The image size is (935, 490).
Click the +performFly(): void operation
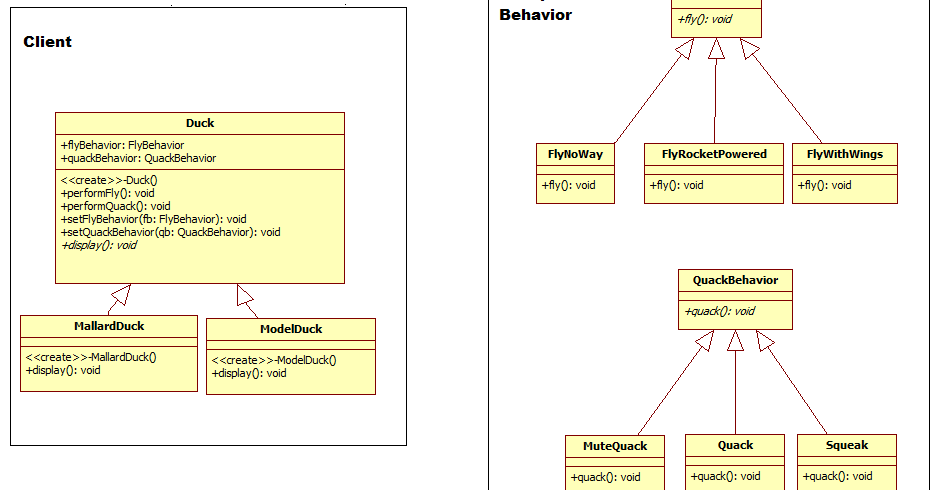pos(107,193)
